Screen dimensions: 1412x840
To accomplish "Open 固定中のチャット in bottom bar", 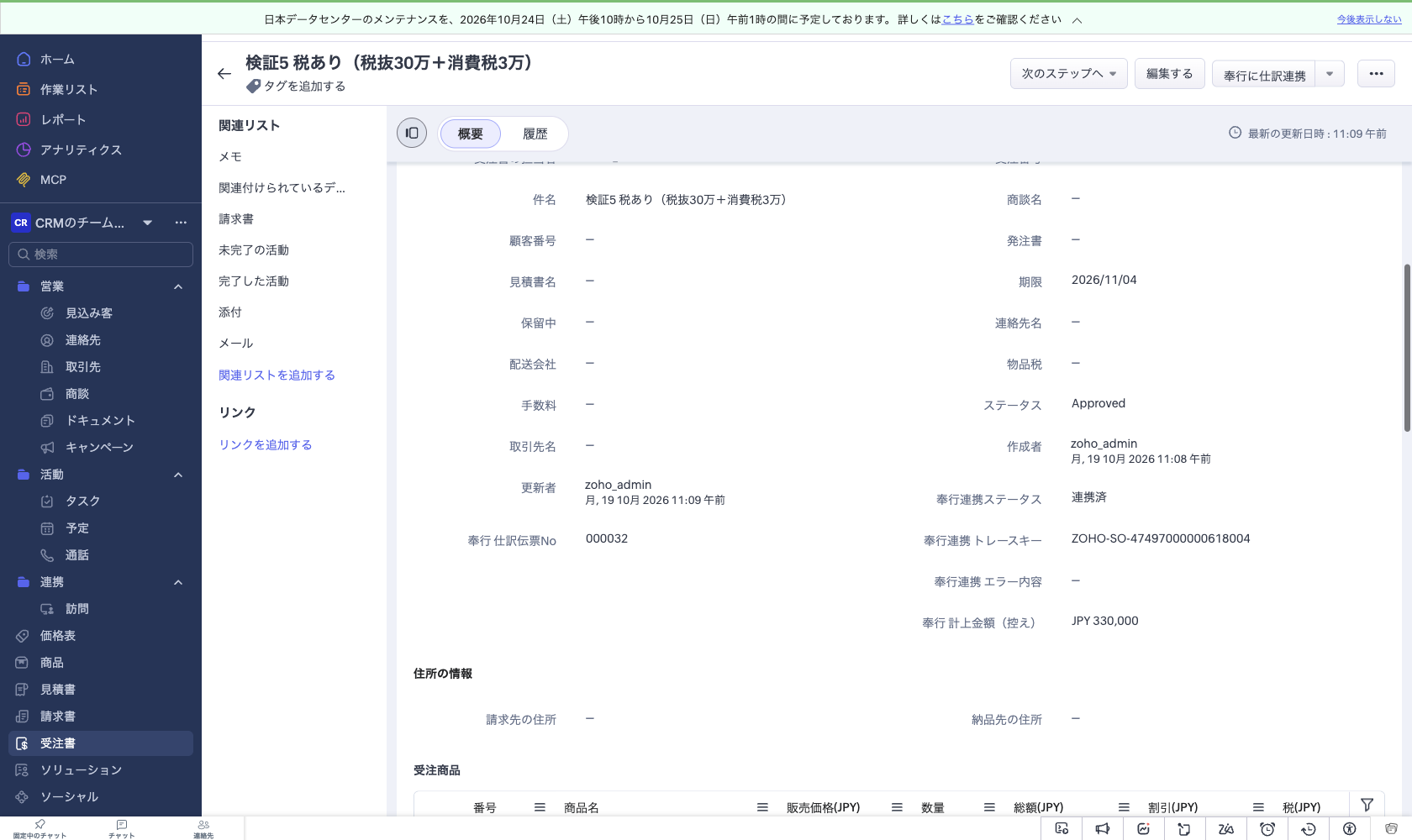I will (x=40, y=829).
